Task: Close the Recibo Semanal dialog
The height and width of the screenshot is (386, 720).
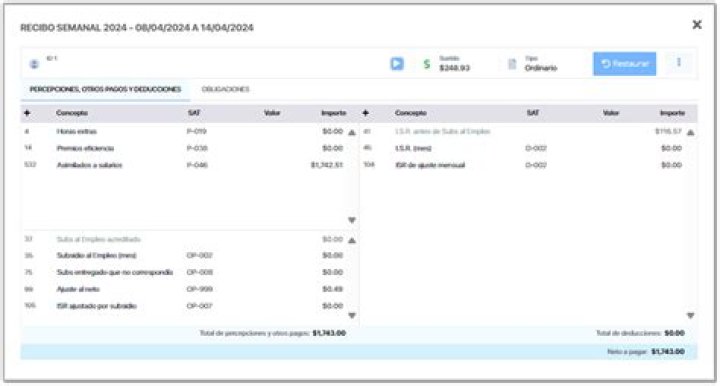Action: pos(697,25)
